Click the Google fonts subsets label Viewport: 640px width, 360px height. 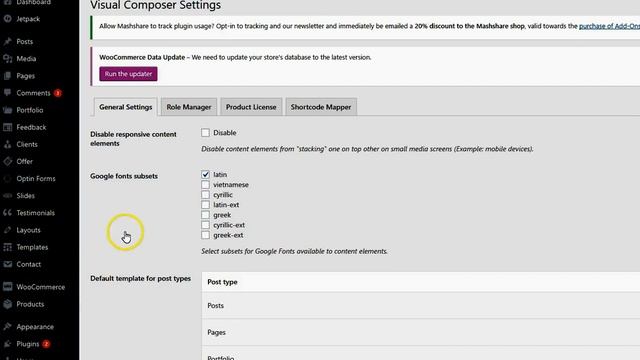click(x=124, y=176)
